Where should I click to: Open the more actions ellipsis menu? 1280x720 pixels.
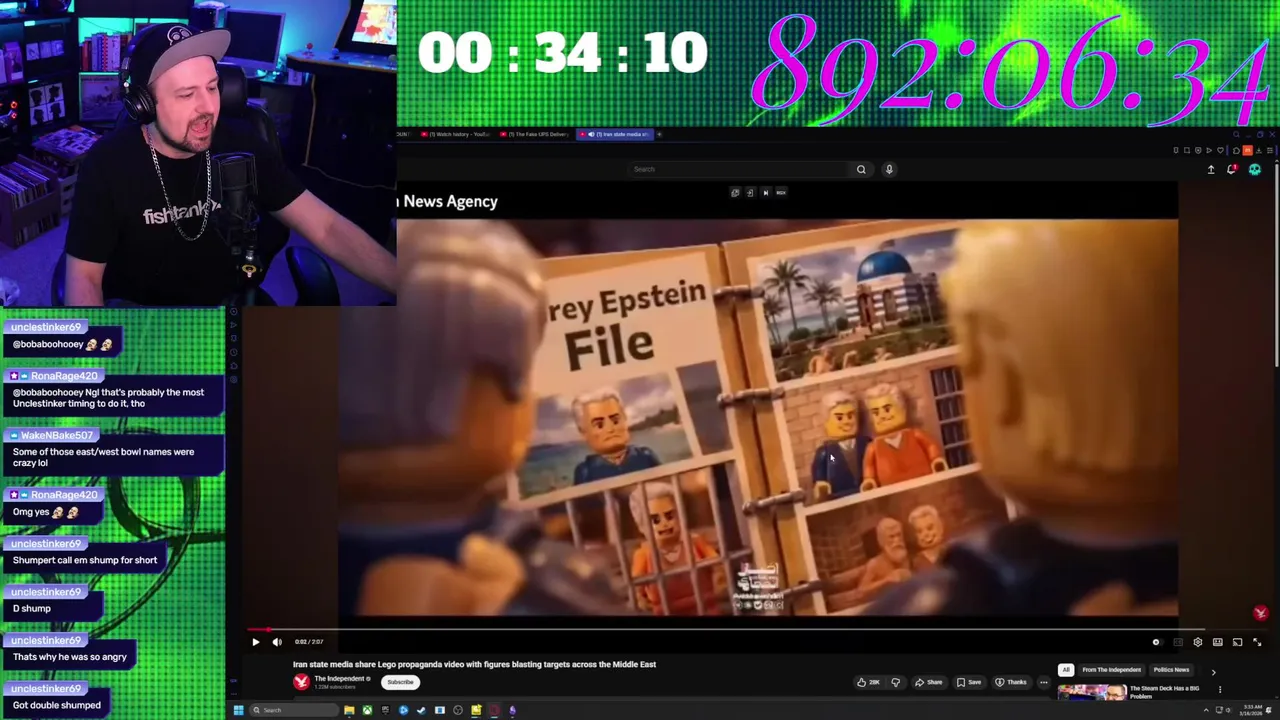[1043, 682]
